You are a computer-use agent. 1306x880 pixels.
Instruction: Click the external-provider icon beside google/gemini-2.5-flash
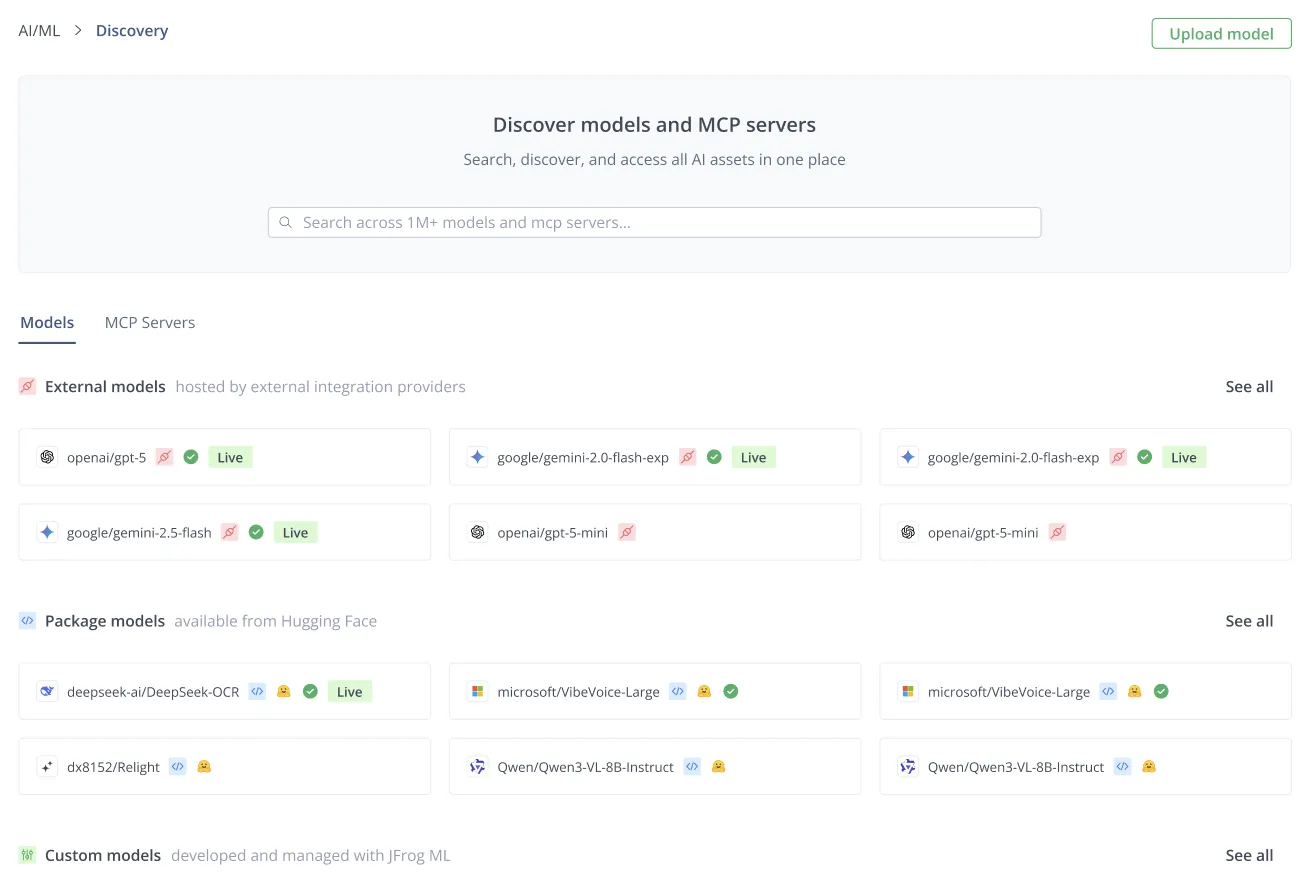pyautogui.click(x=230, y=532)
